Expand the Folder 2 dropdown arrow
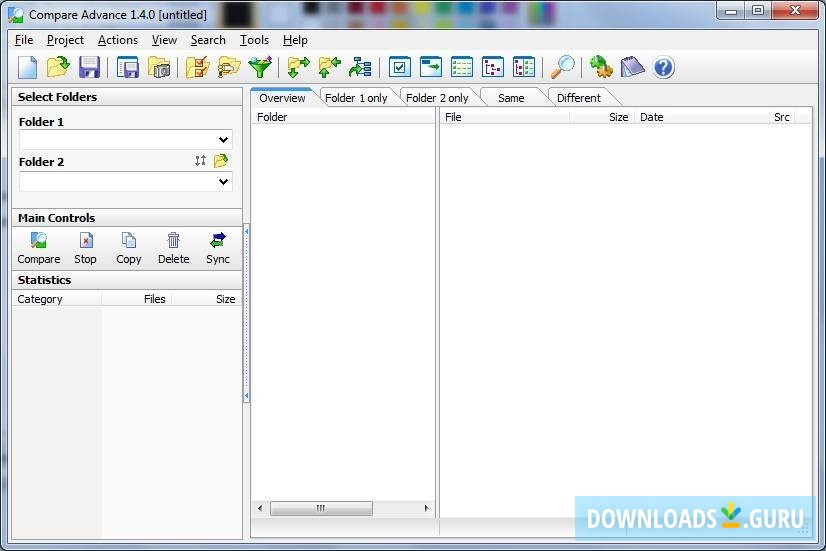Screen dimensions: 826x551 tap(223, 182)
